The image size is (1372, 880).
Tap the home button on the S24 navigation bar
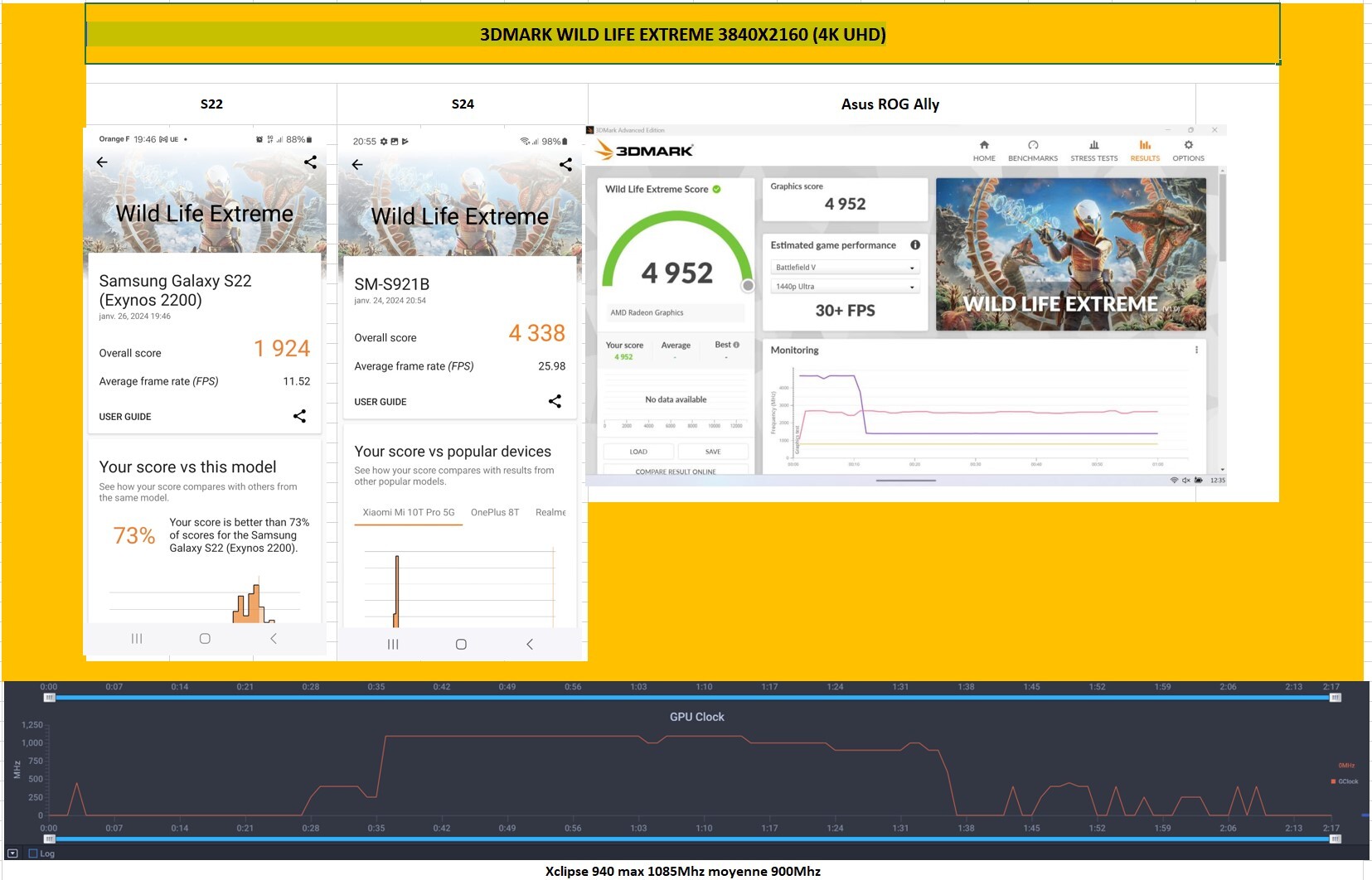point(461,644)
